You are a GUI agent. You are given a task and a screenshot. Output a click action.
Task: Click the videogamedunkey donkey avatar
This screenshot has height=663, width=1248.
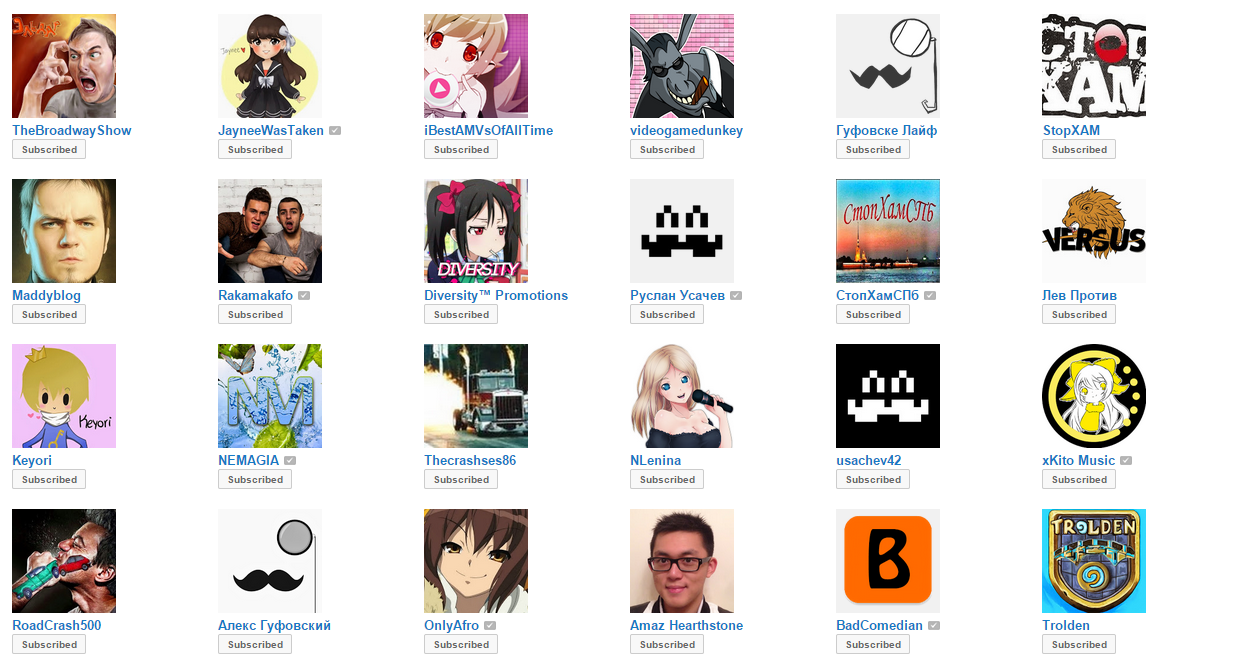click(x=682, y=66)
